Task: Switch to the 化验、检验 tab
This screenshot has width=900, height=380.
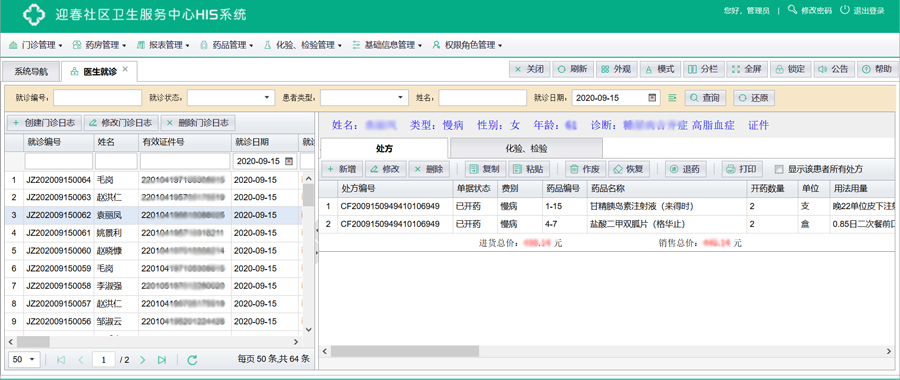Action: [x=526, y=148]
